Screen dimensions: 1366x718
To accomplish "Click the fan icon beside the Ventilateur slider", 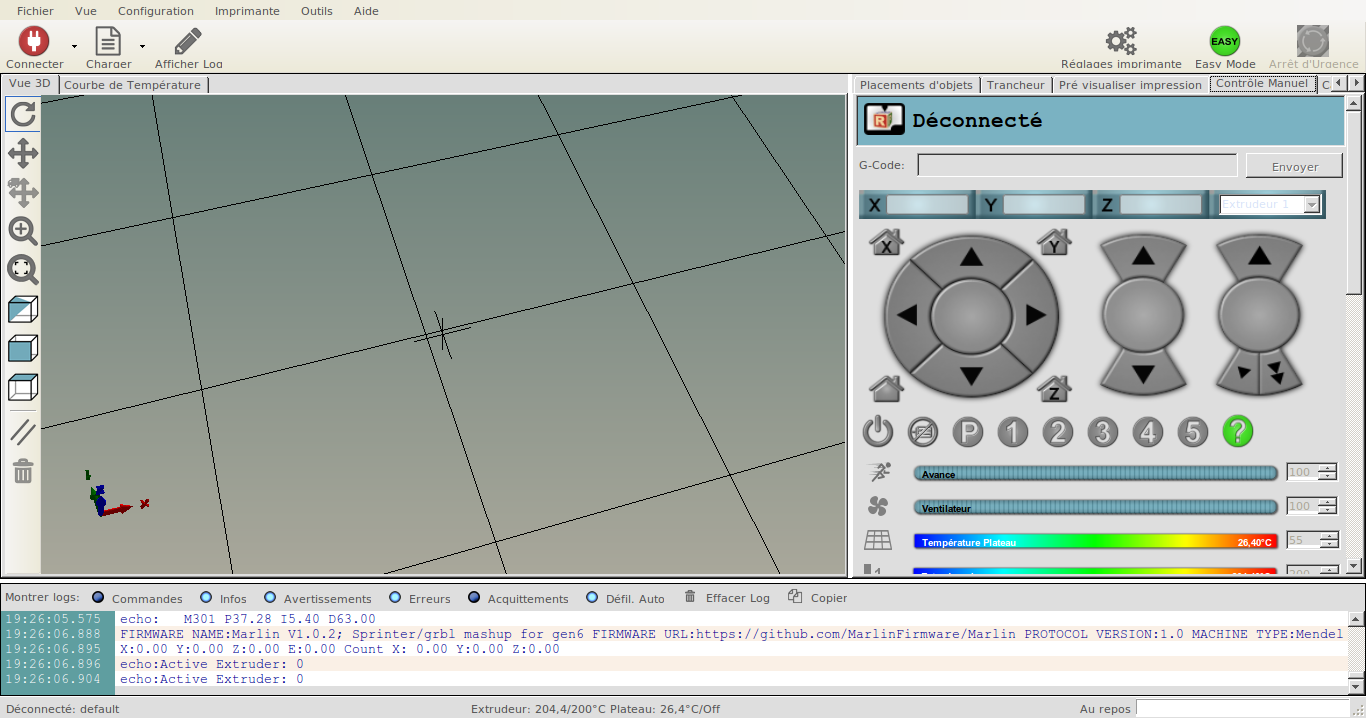I will pyautogui.click(x=878, y=506).
